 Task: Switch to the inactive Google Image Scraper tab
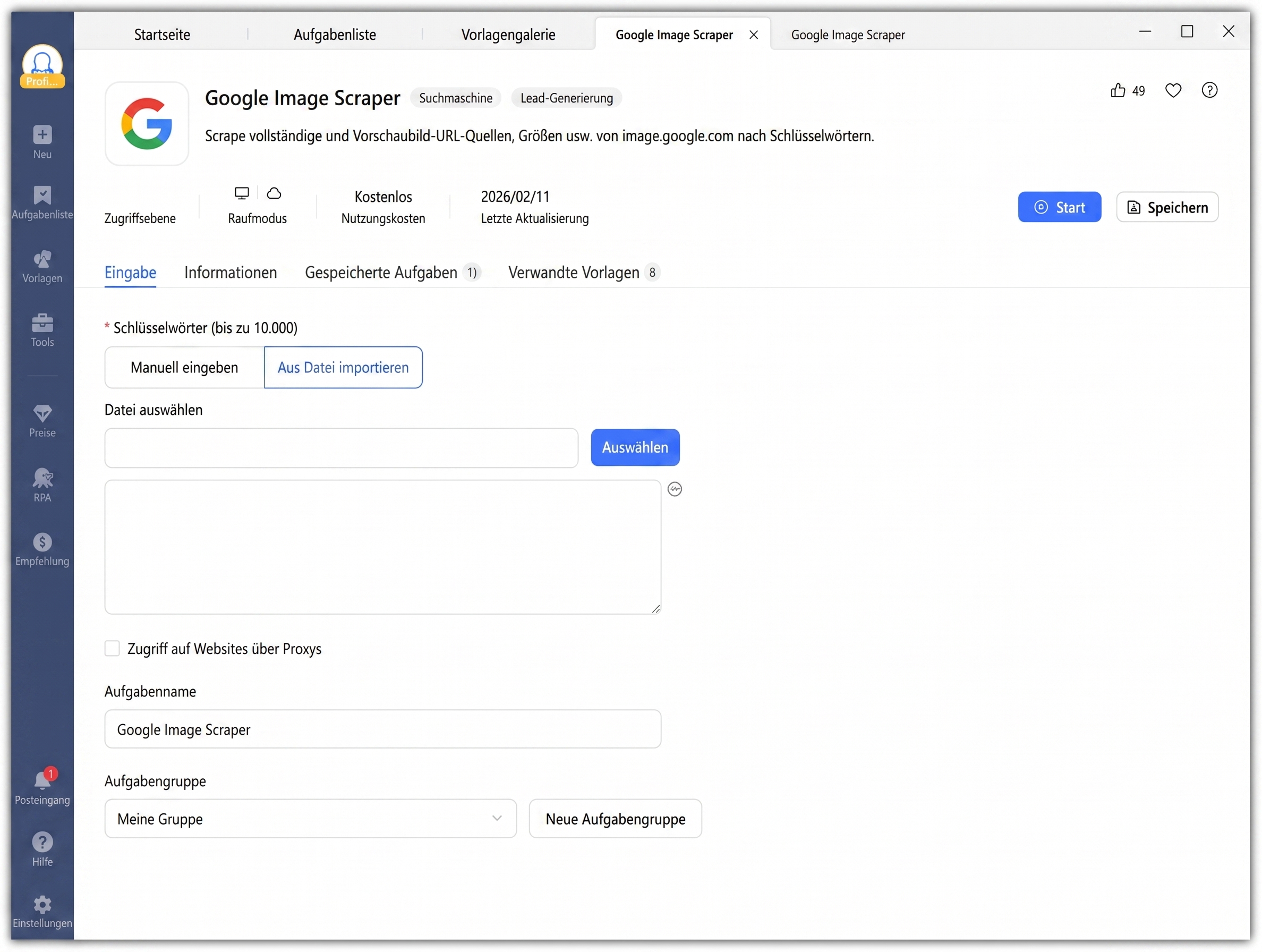[848, 35]
